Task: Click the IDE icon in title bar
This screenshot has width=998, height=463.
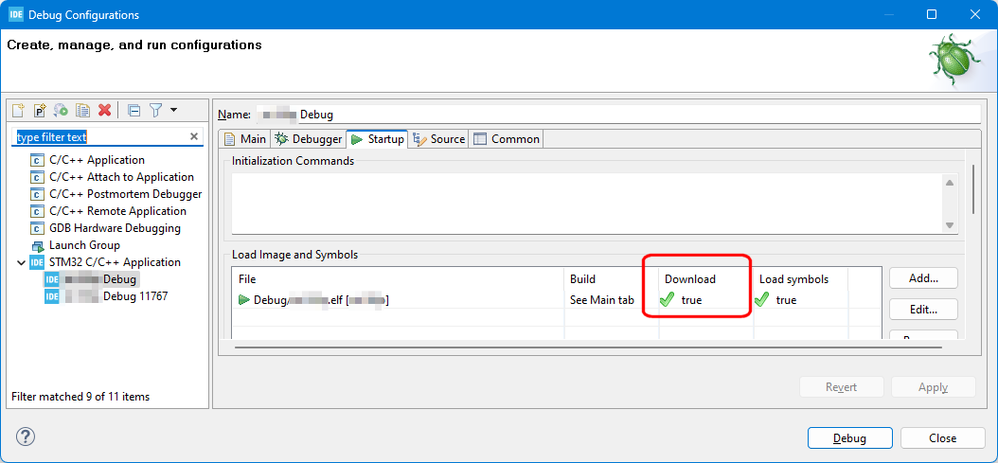Action: pos(16,14)
